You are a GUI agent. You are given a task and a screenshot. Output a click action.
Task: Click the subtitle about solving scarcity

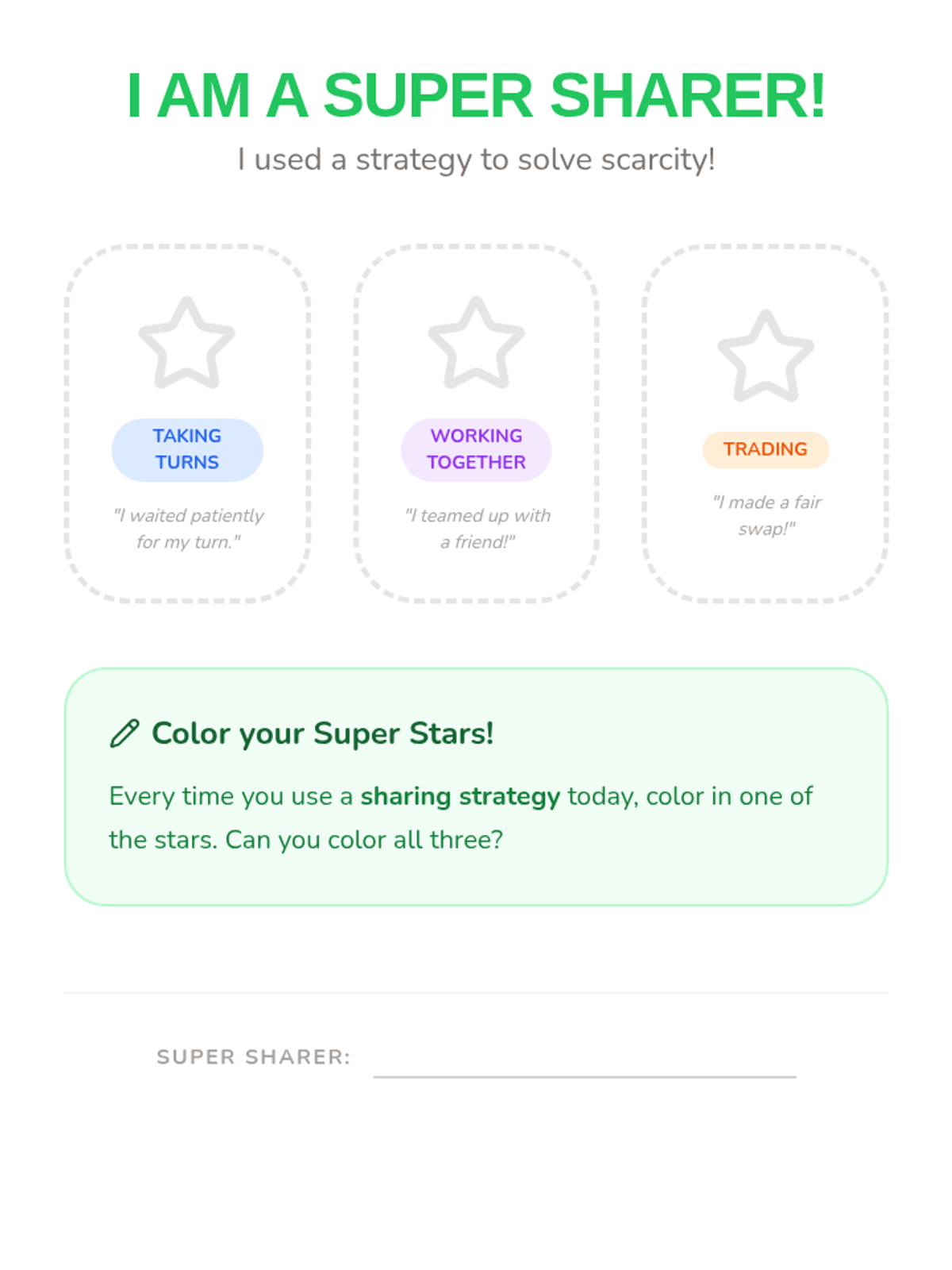point(476,160)
